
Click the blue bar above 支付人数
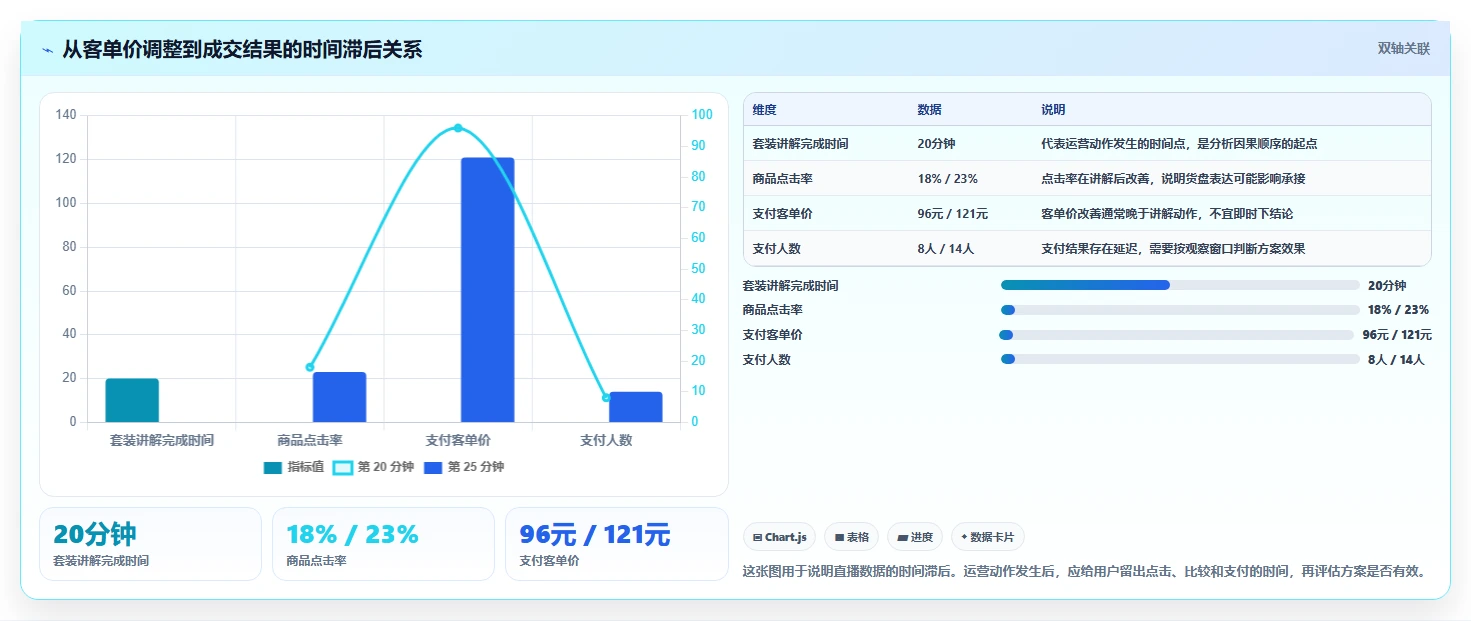[x=636, y=407]
